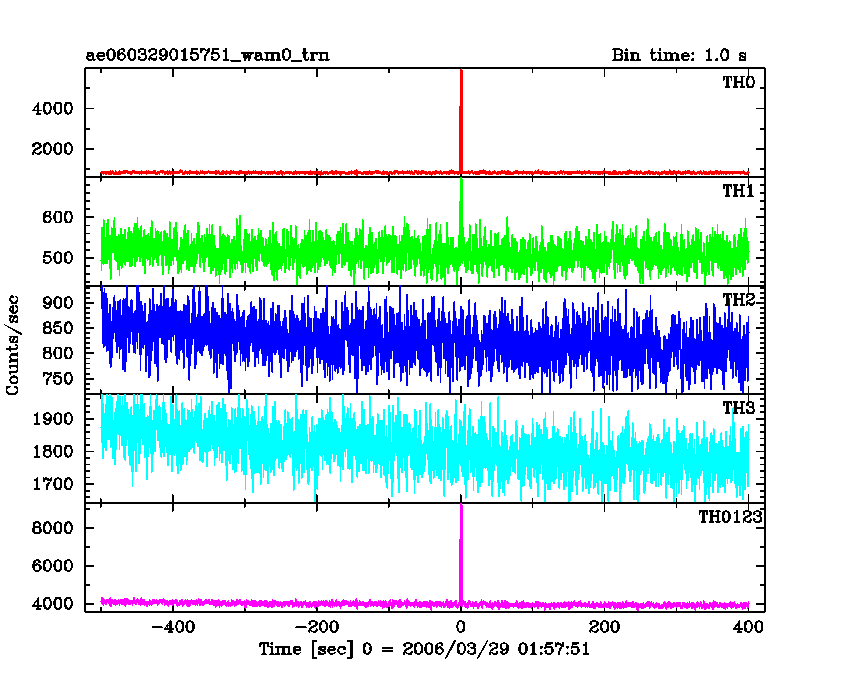The image size is (850, 680).
Task: Click the magenta burst spike in TH0123 panel
Action: click(461, 552)
